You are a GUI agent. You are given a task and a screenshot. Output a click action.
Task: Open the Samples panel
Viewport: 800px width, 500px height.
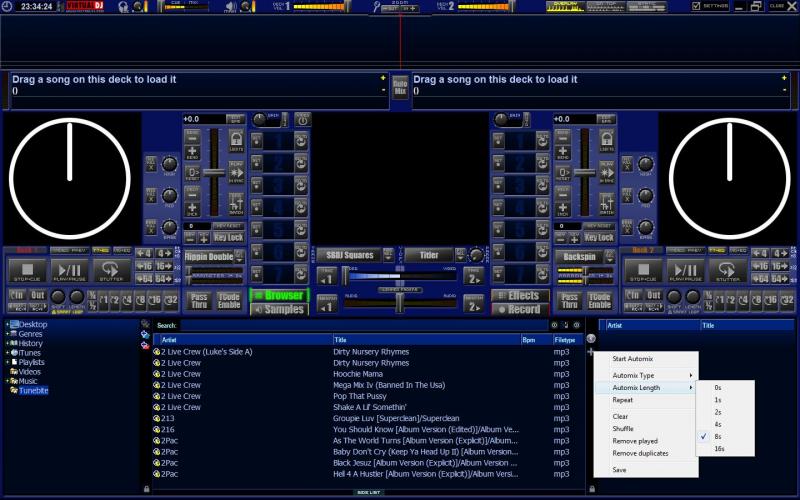tap(280, 310)
